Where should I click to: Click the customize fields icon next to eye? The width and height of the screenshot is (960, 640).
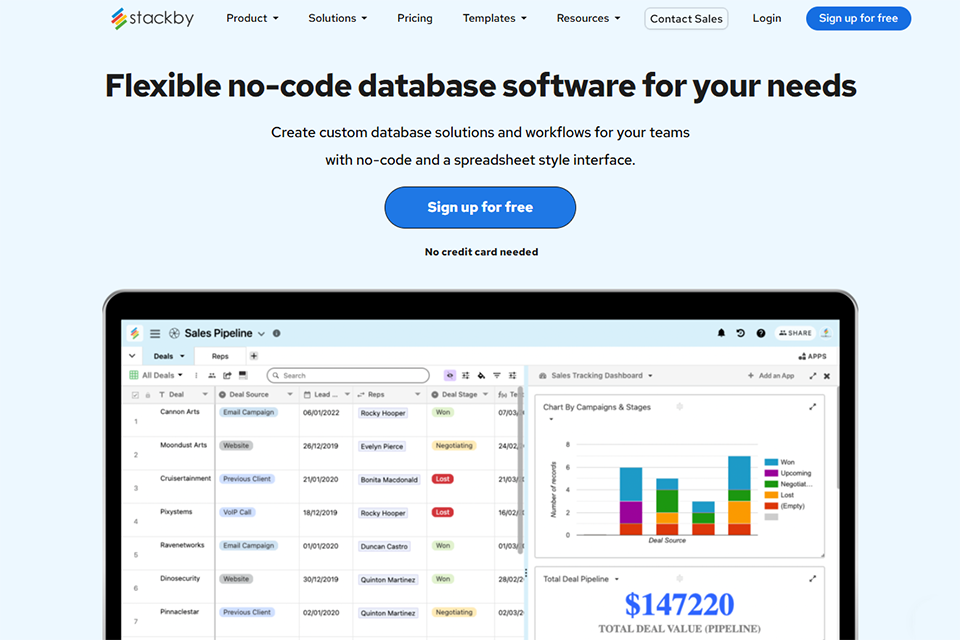click(465, 375)
